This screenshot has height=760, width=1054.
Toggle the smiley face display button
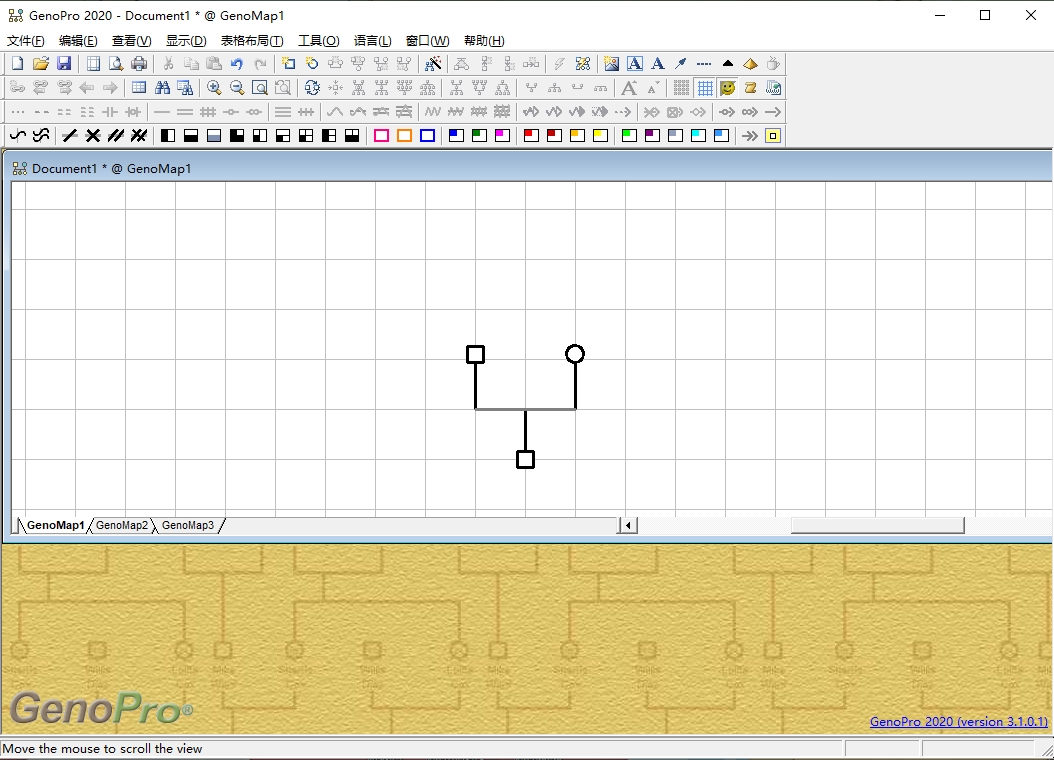pos(728,88)
